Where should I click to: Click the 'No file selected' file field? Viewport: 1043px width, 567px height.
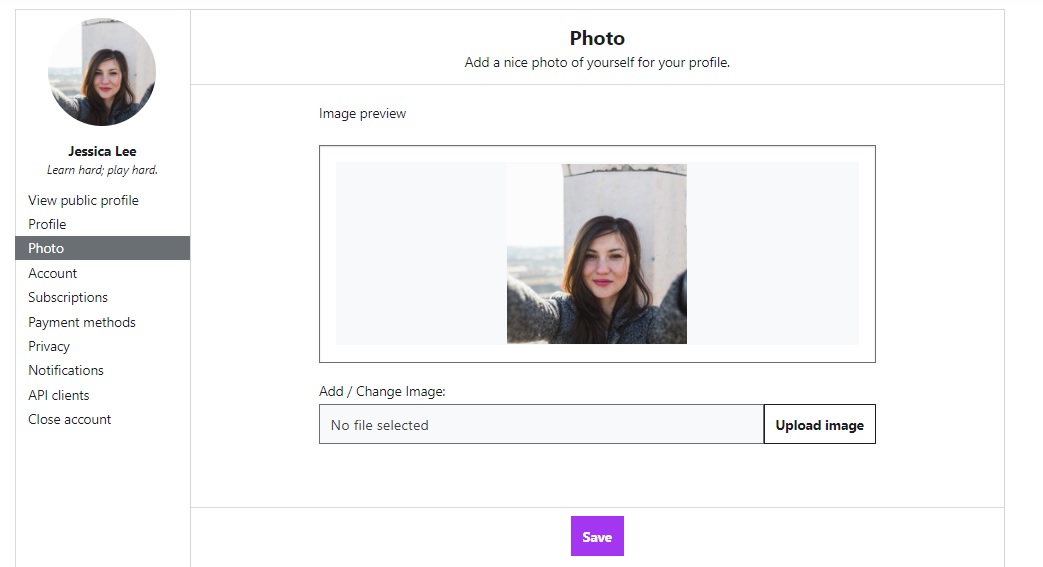click(540, 424)
